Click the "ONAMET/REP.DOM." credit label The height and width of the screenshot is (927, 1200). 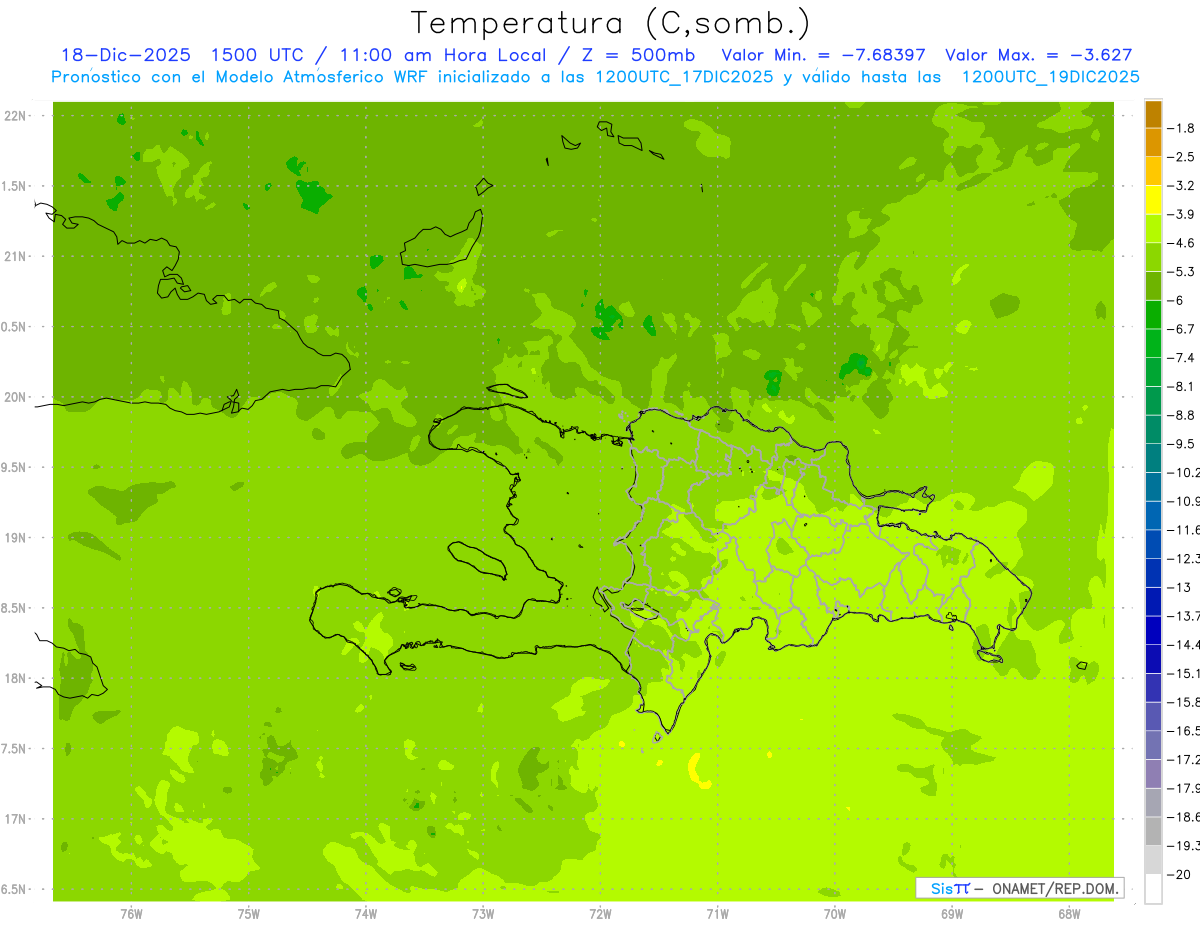pos(1055,888)
